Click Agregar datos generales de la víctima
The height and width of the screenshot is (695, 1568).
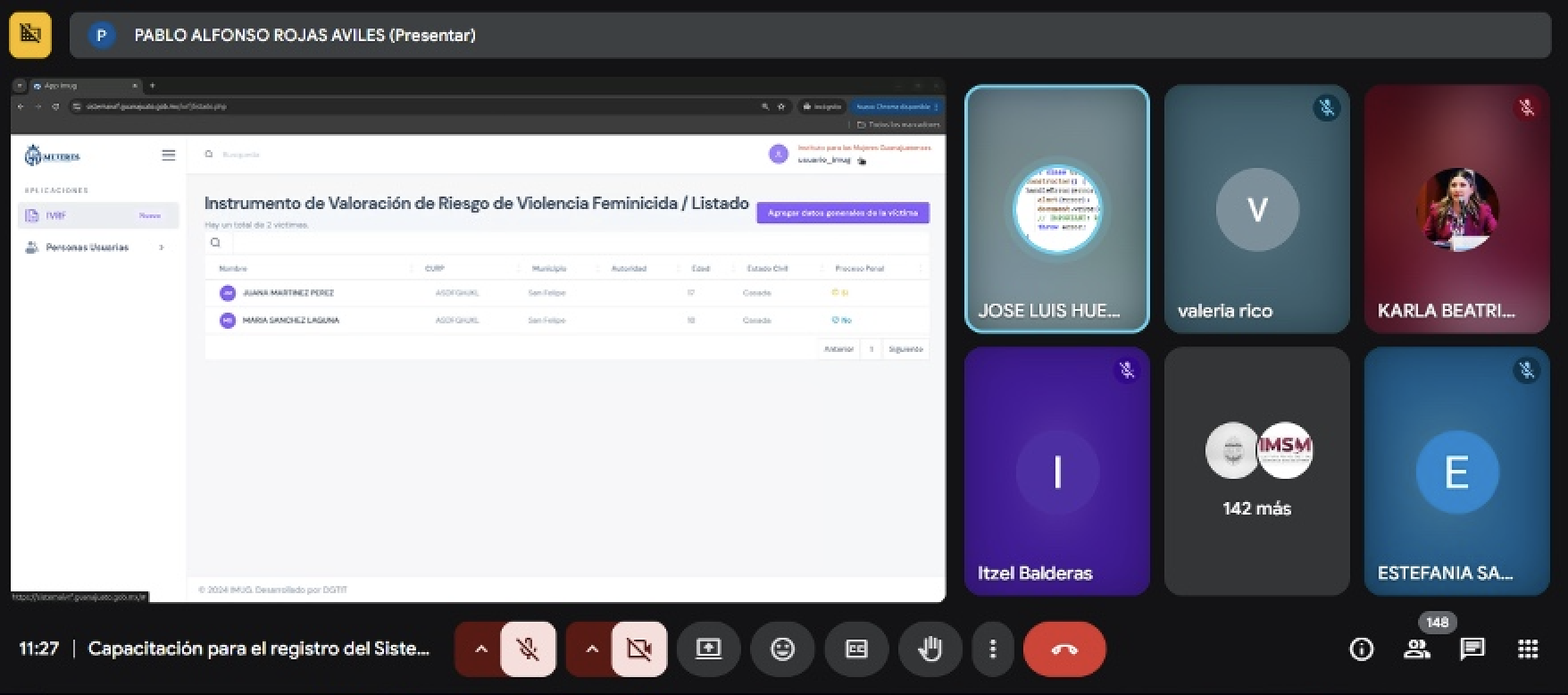842,213
